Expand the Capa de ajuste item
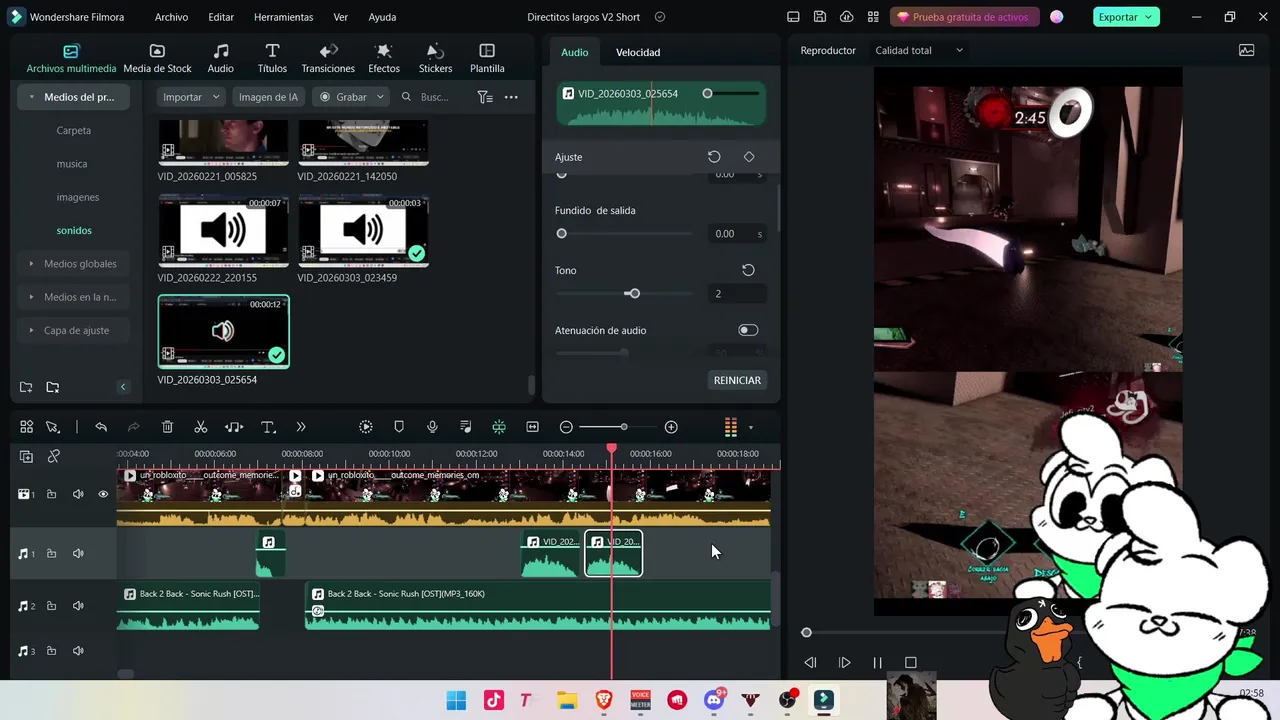The width and height of the screenshot is (1280, 720). pyautogui.click(x=73, y=330)
